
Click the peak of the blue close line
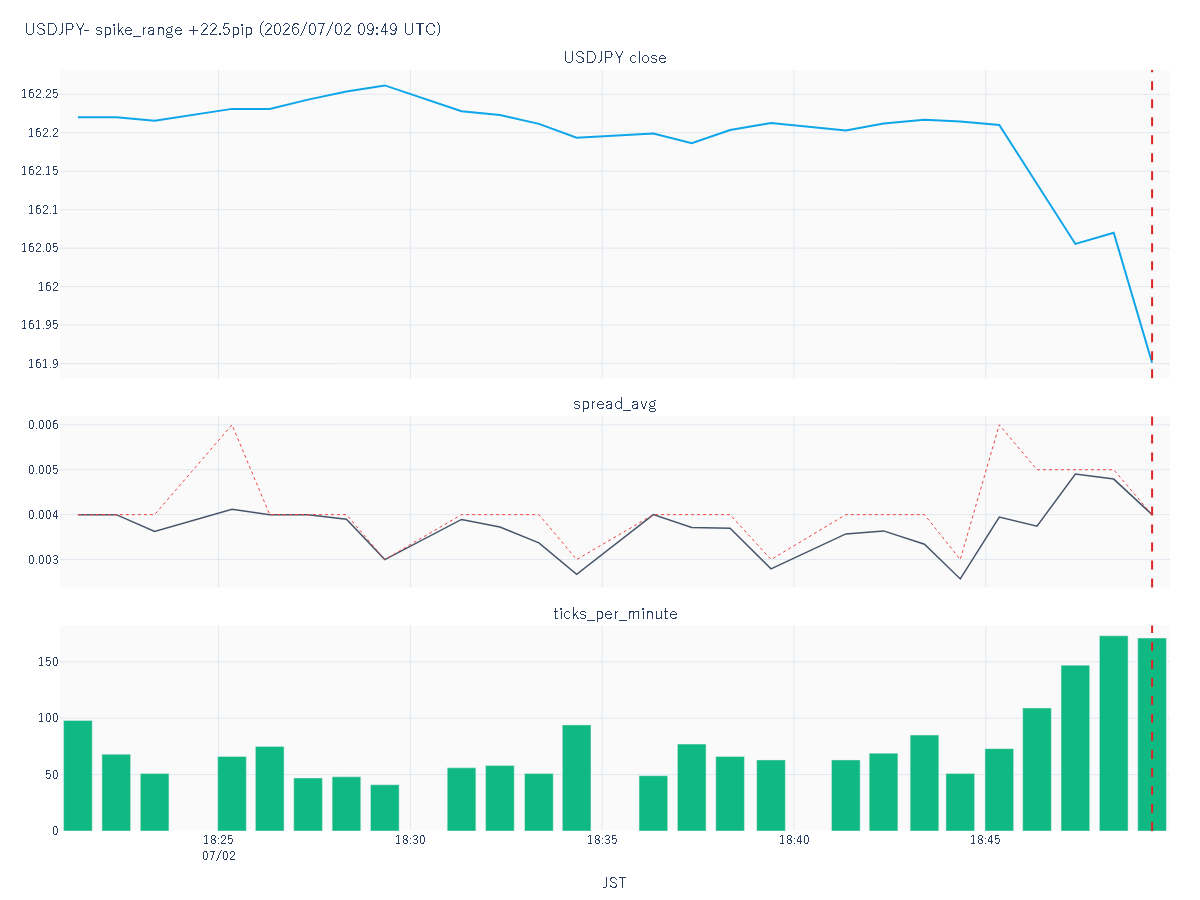click(386, 85)
